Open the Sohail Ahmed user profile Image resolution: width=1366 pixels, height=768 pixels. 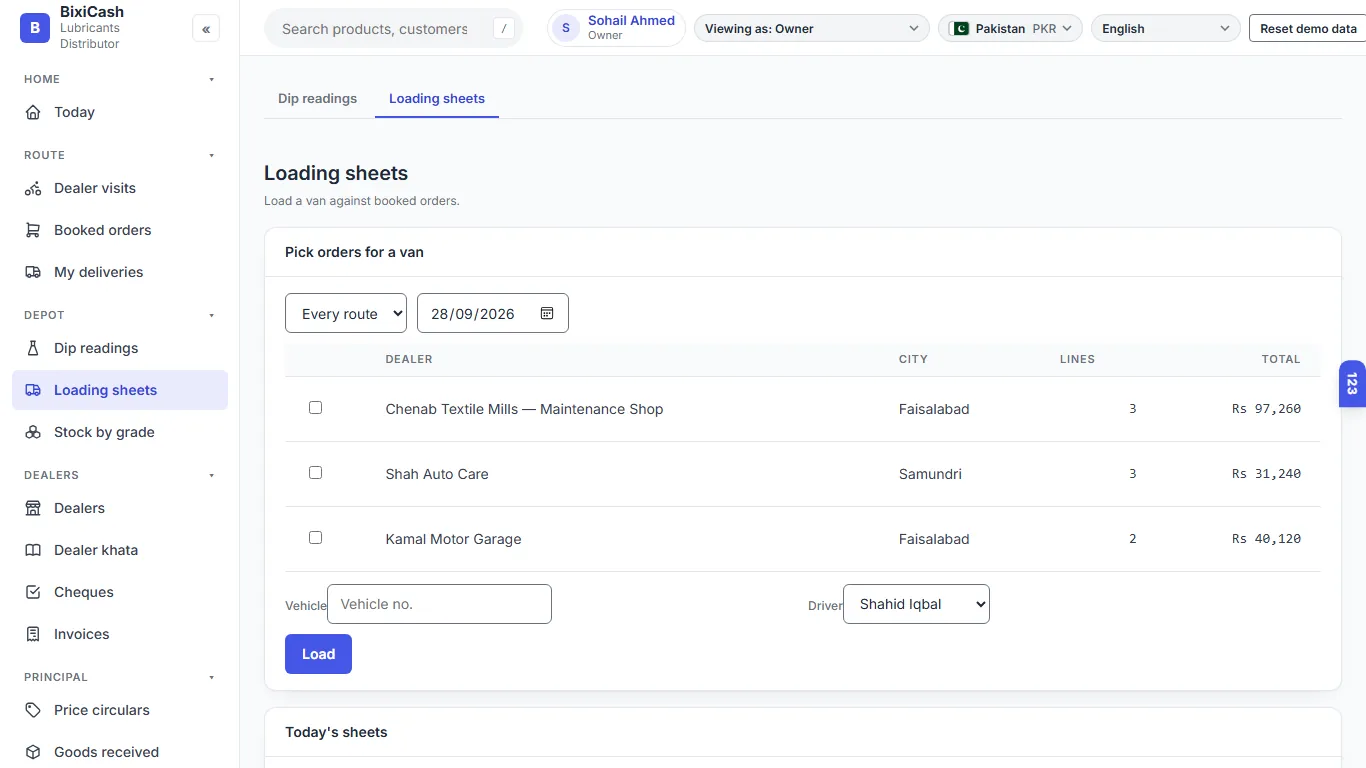(616, 28)
